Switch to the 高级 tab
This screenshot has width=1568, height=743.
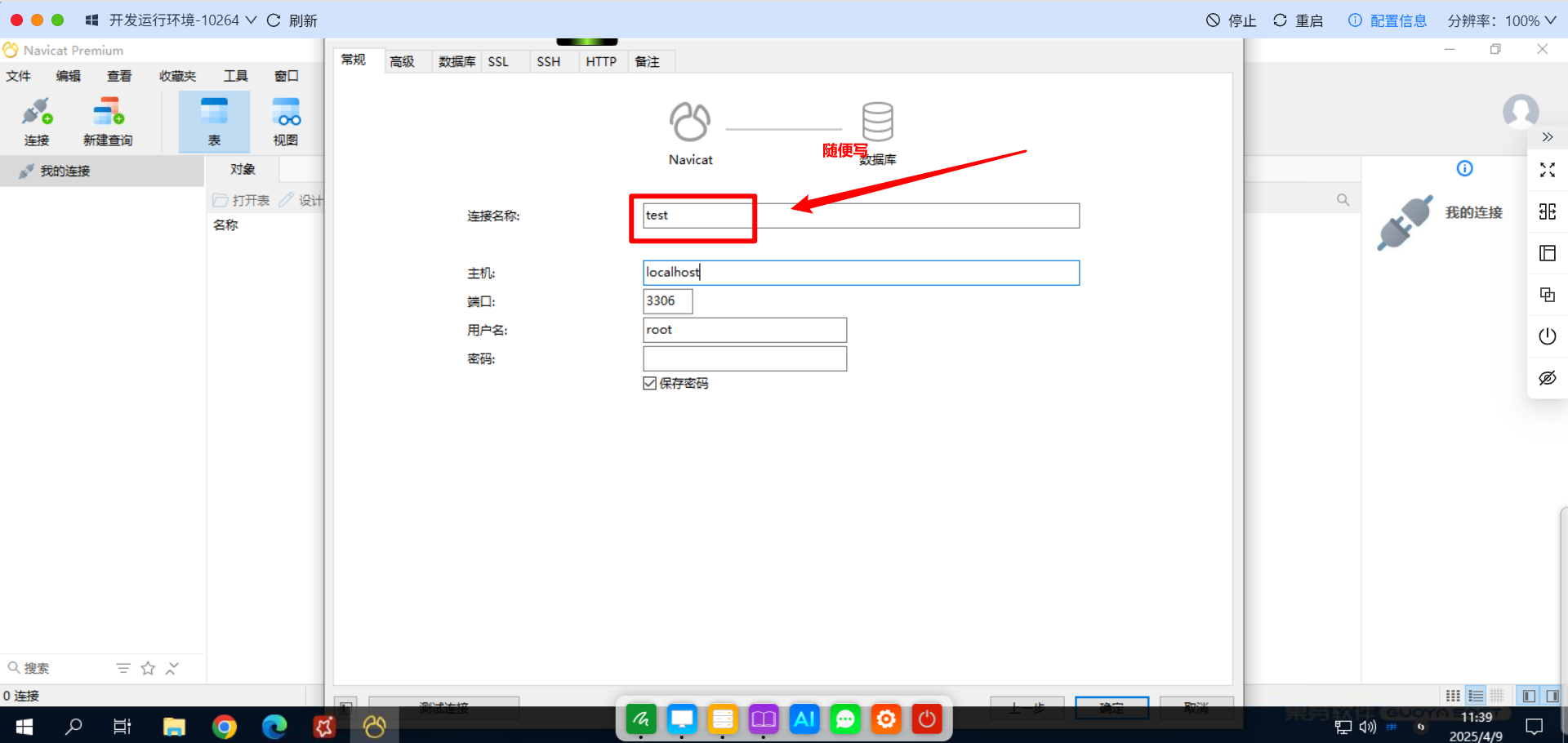click(403, 61)
